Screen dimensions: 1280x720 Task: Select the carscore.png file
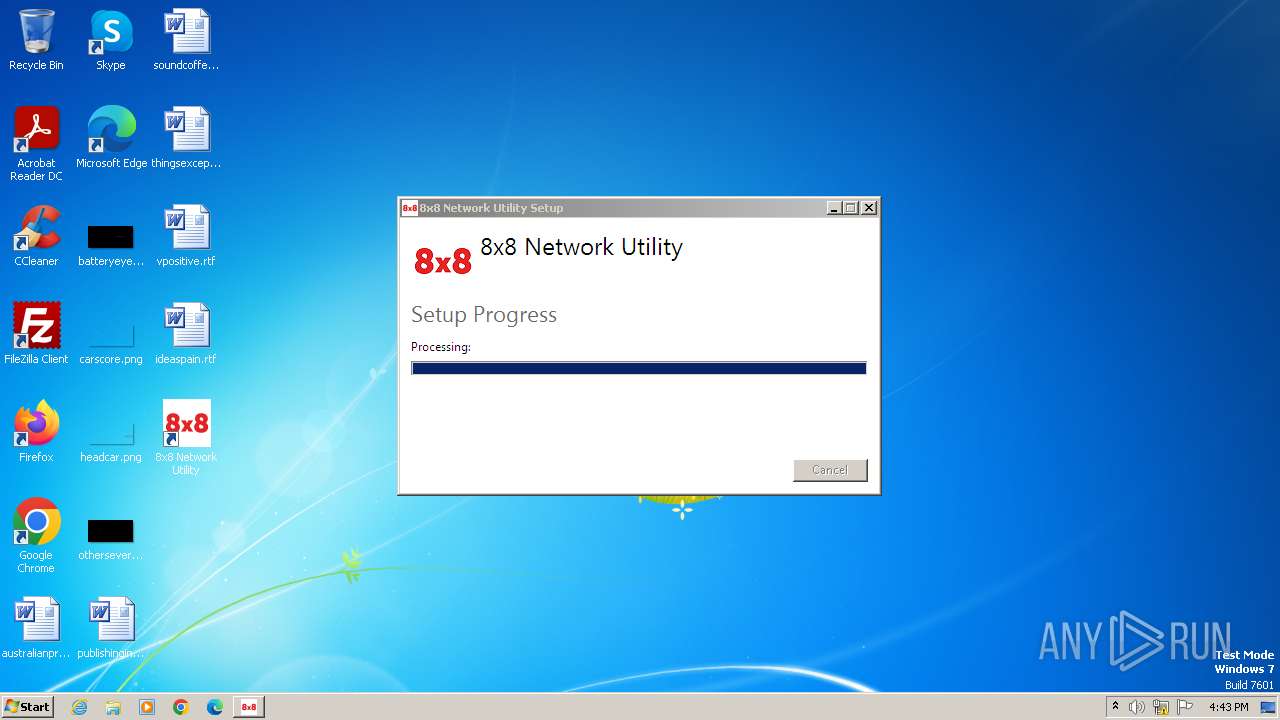point(111,343)
